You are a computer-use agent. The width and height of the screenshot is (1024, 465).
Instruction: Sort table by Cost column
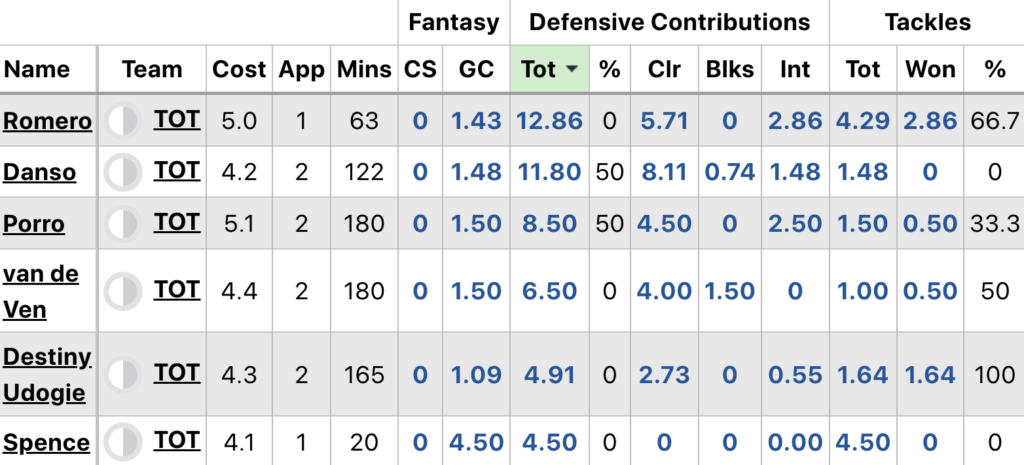239,70
